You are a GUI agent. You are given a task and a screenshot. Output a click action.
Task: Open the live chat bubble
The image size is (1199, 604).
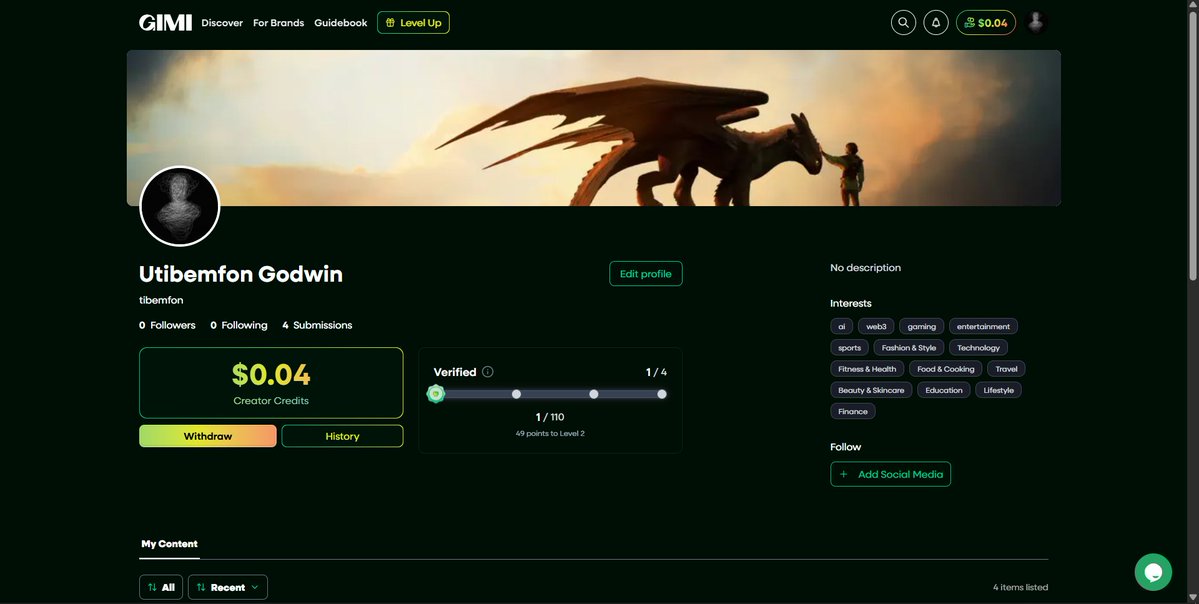click(1153, 572)
